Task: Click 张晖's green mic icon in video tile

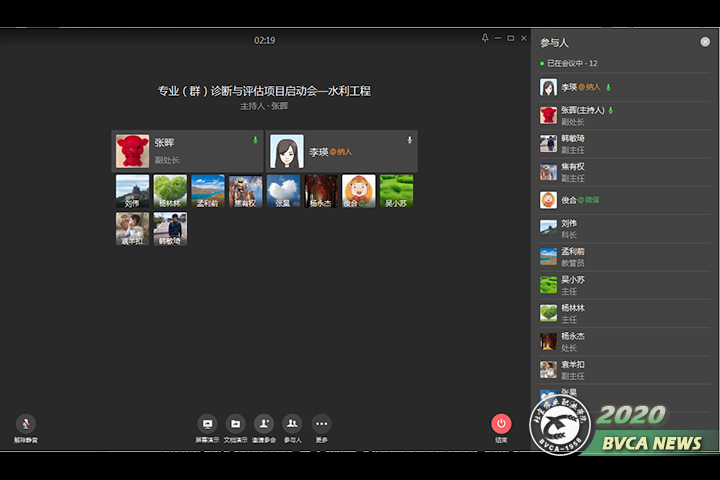Action: tap(255, 140)
